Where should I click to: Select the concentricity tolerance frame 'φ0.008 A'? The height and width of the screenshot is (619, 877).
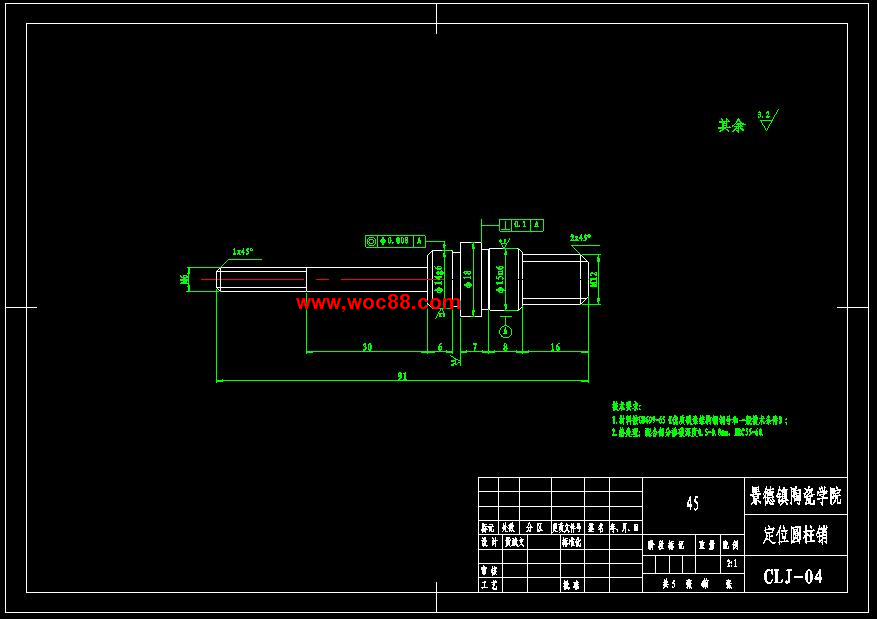pyautogui.click(x=395, y=241)
